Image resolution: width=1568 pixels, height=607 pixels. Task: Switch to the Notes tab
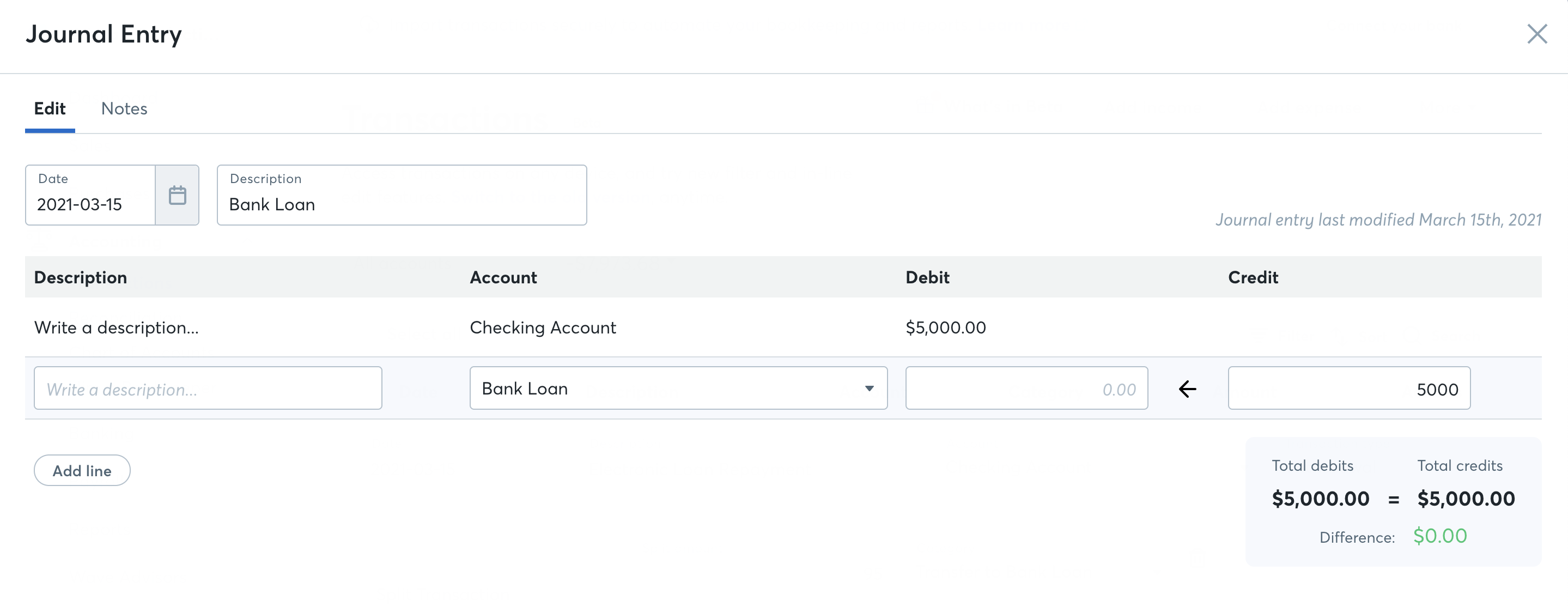point(124,108)
